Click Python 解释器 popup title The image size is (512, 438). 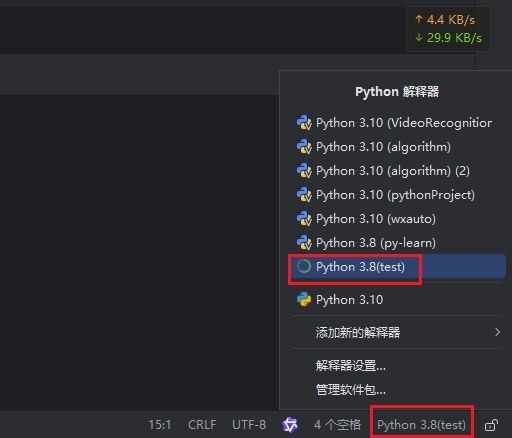[x=397, y=92]
